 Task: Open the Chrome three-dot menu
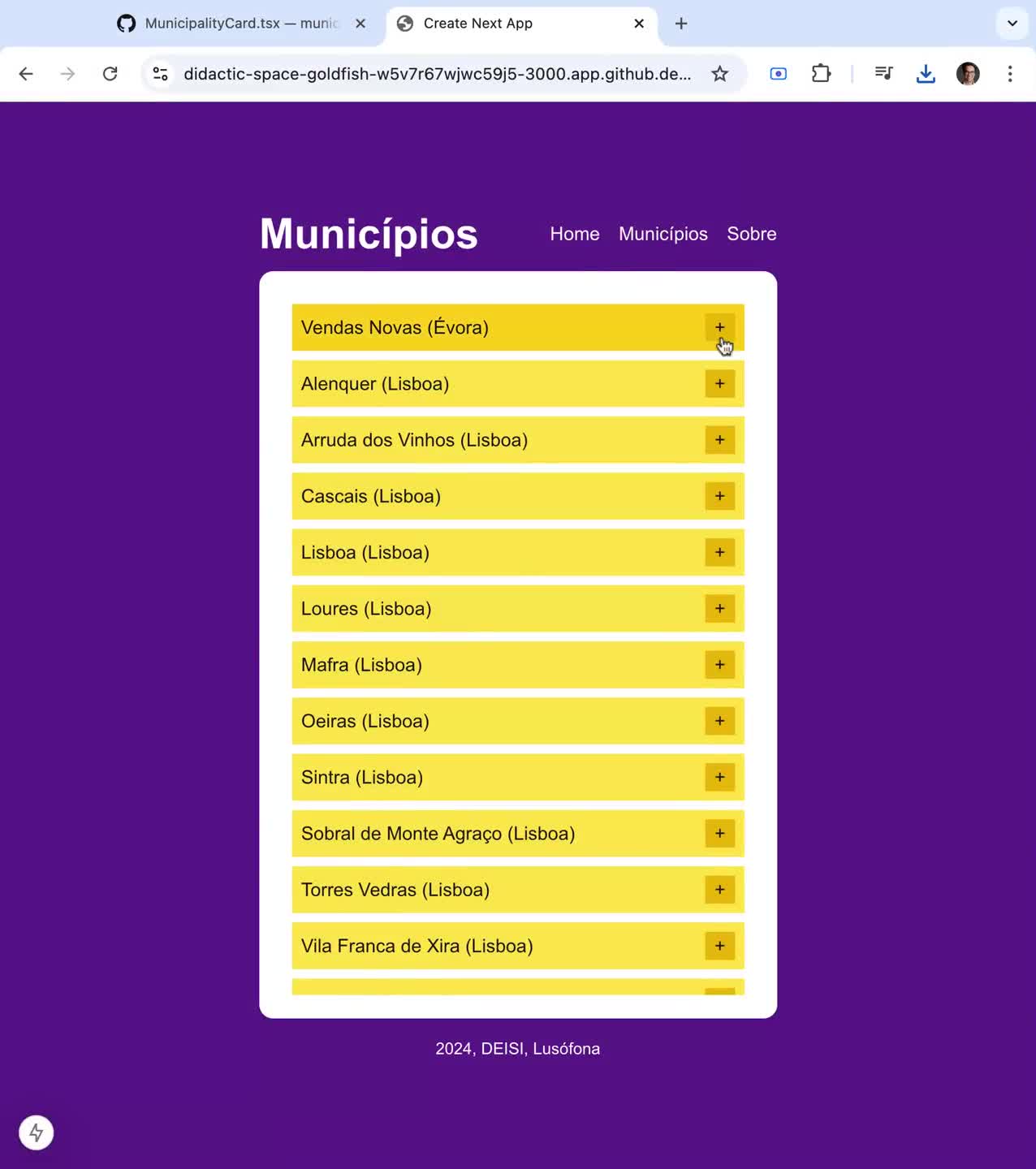pos(1010,74)
